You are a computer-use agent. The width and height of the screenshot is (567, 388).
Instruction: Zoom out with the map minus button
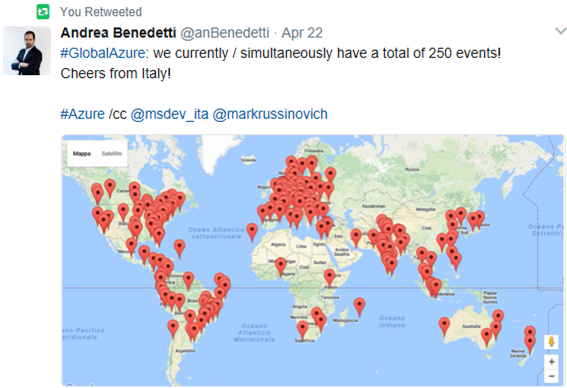tap(551, 376)
